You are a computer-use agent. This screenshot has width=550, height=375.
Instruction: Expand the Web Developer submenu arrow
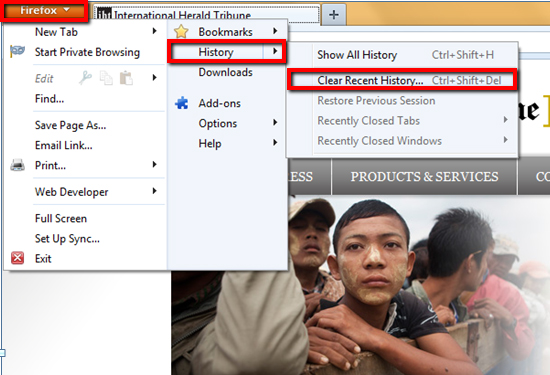click(x=154, y=191)
